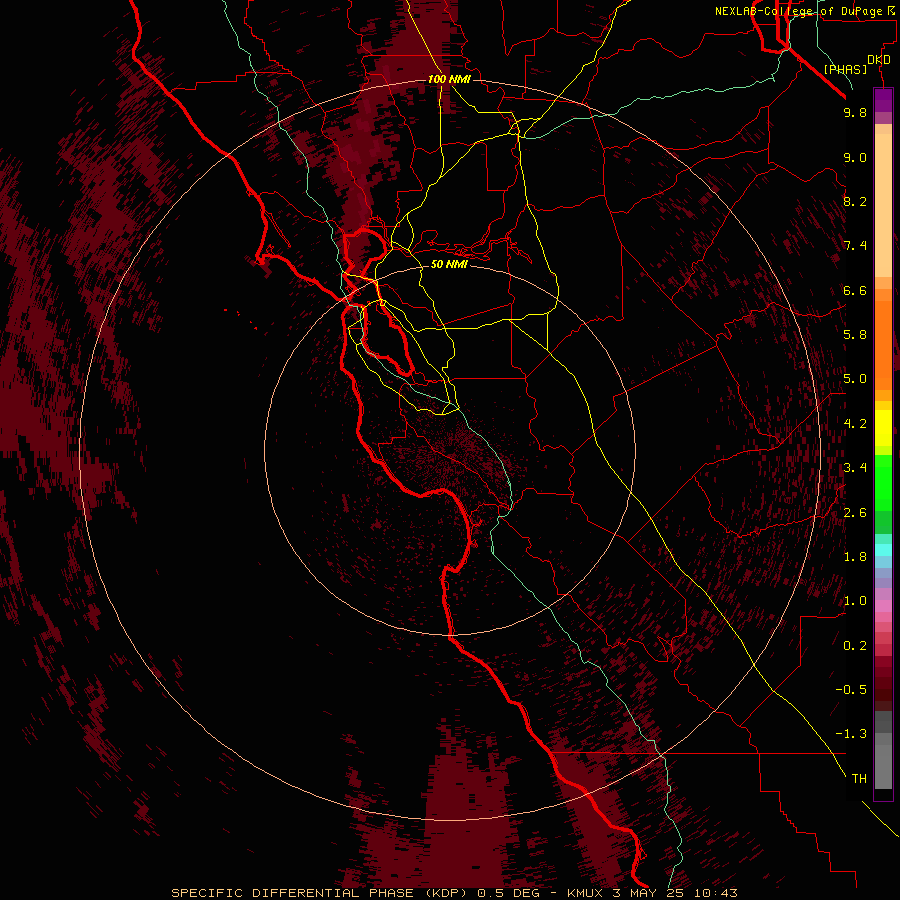
Task: Click the 0.2 legend value
Action: (855, 646)
